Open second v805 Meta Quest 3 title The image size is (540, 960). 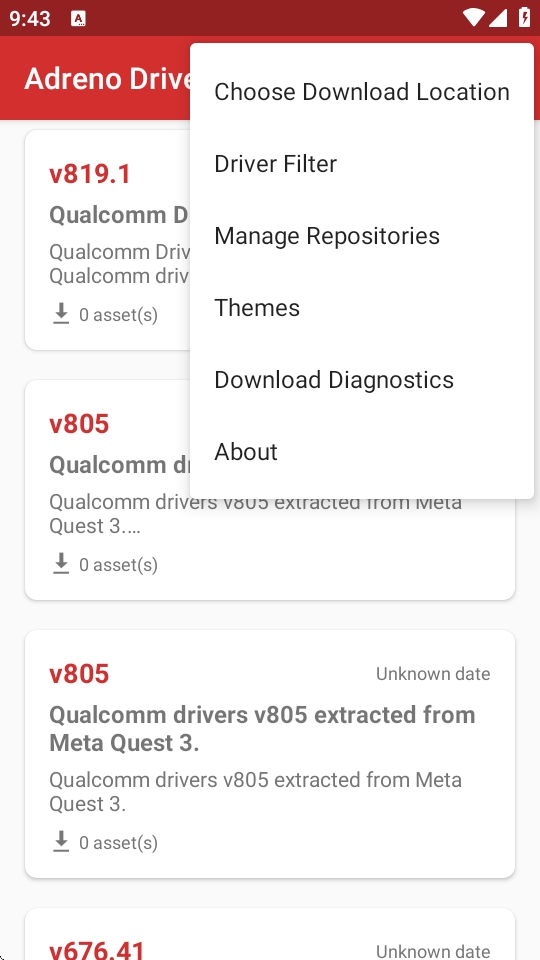point(262,729)
